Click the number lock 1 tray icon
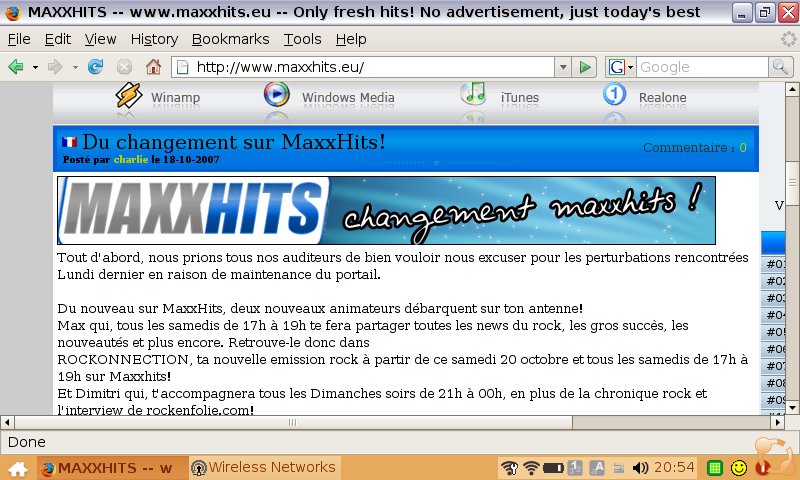Viewport: 800px width, 480px height. click(x=575, y=468)
